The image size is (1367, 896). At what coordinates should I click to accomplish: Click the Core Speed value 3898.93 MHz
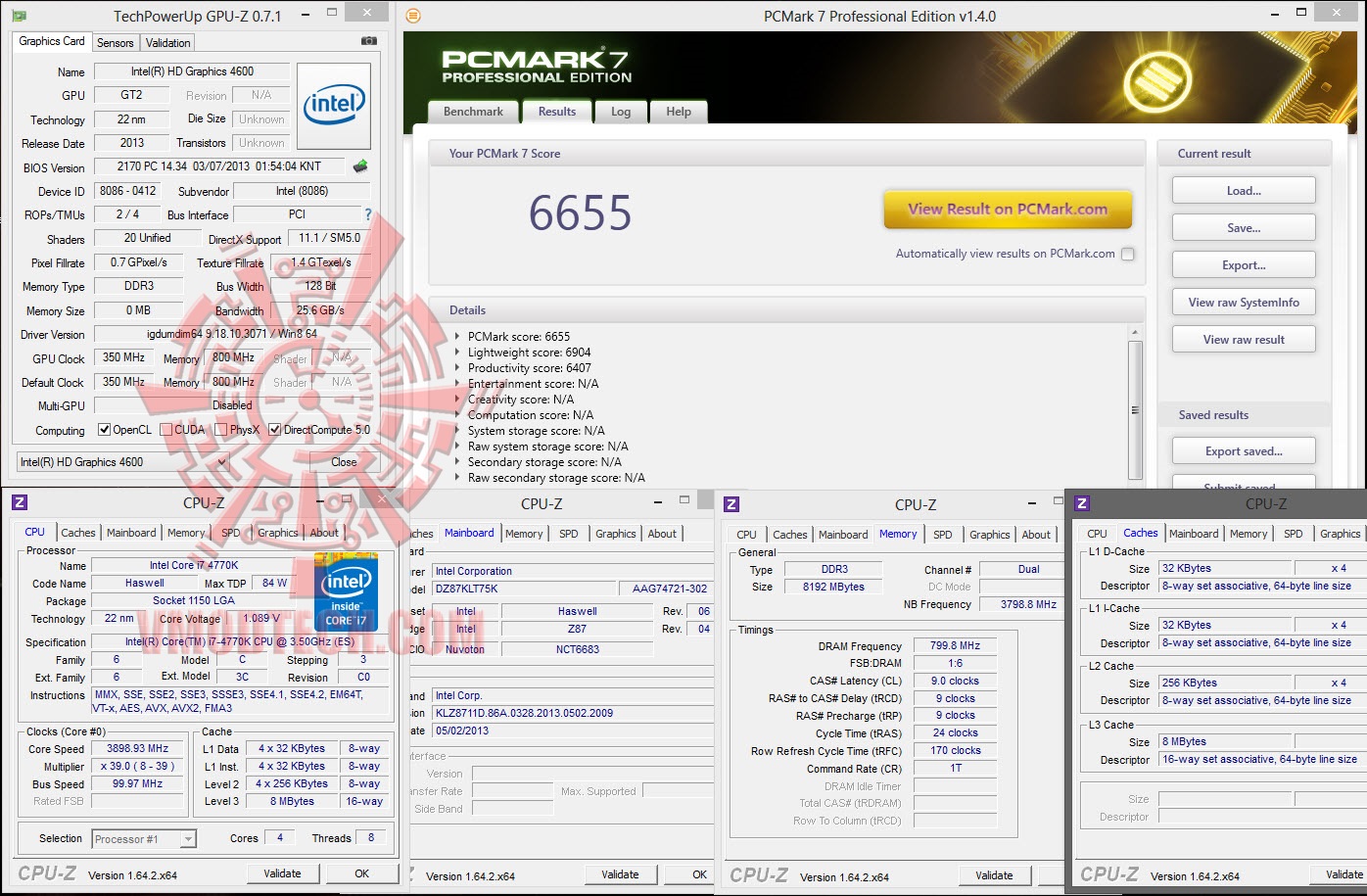[138, 748]
